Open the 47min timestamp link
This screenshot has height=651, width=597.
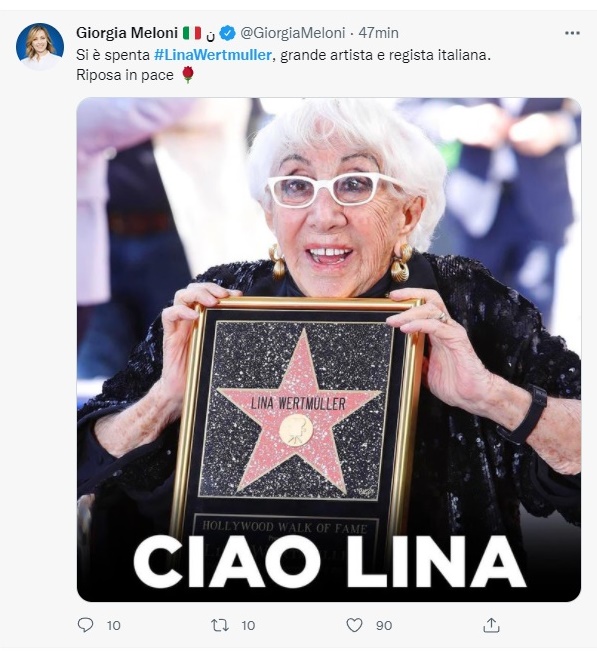click(378, 33)
